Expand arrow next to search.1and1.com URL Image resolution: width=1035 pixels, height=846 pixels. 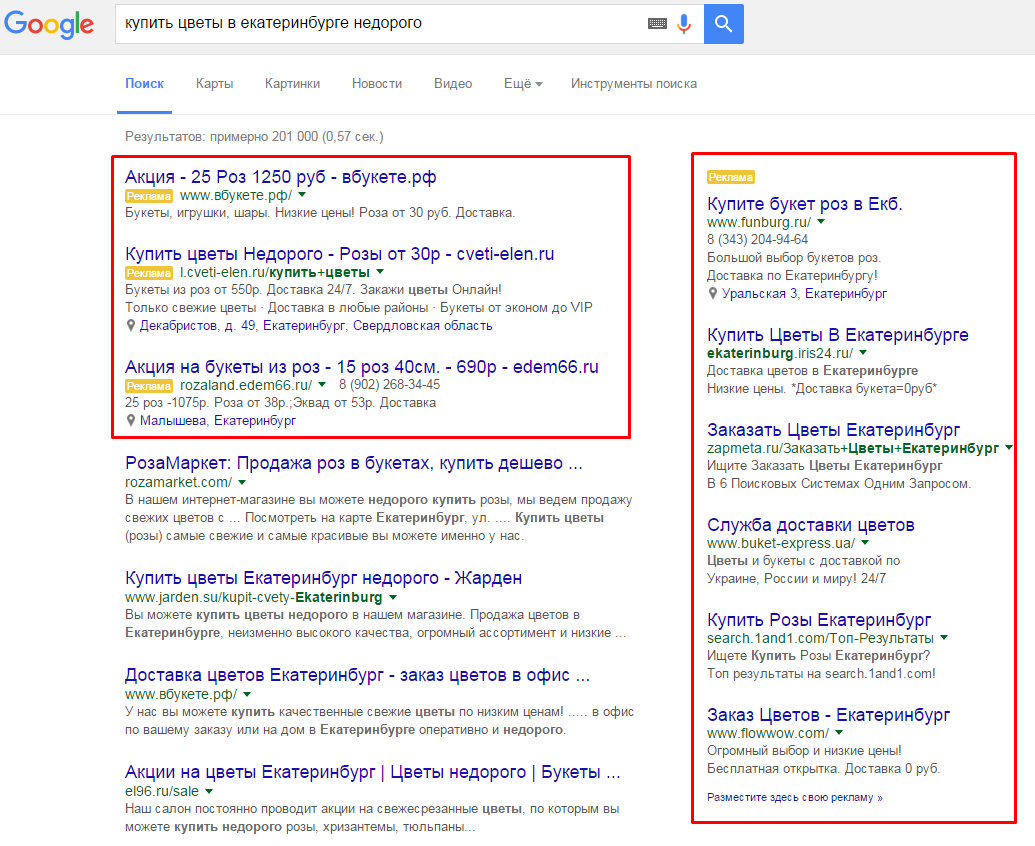click(x=944, y=637)
